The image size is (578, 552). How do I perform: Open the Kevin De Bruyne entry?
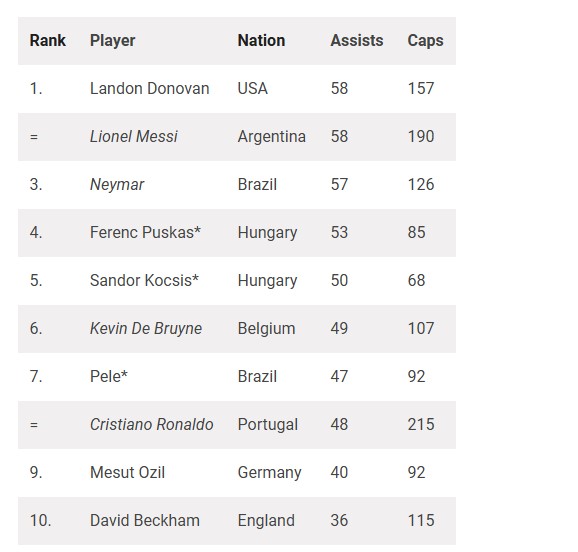tap(146, 329)
